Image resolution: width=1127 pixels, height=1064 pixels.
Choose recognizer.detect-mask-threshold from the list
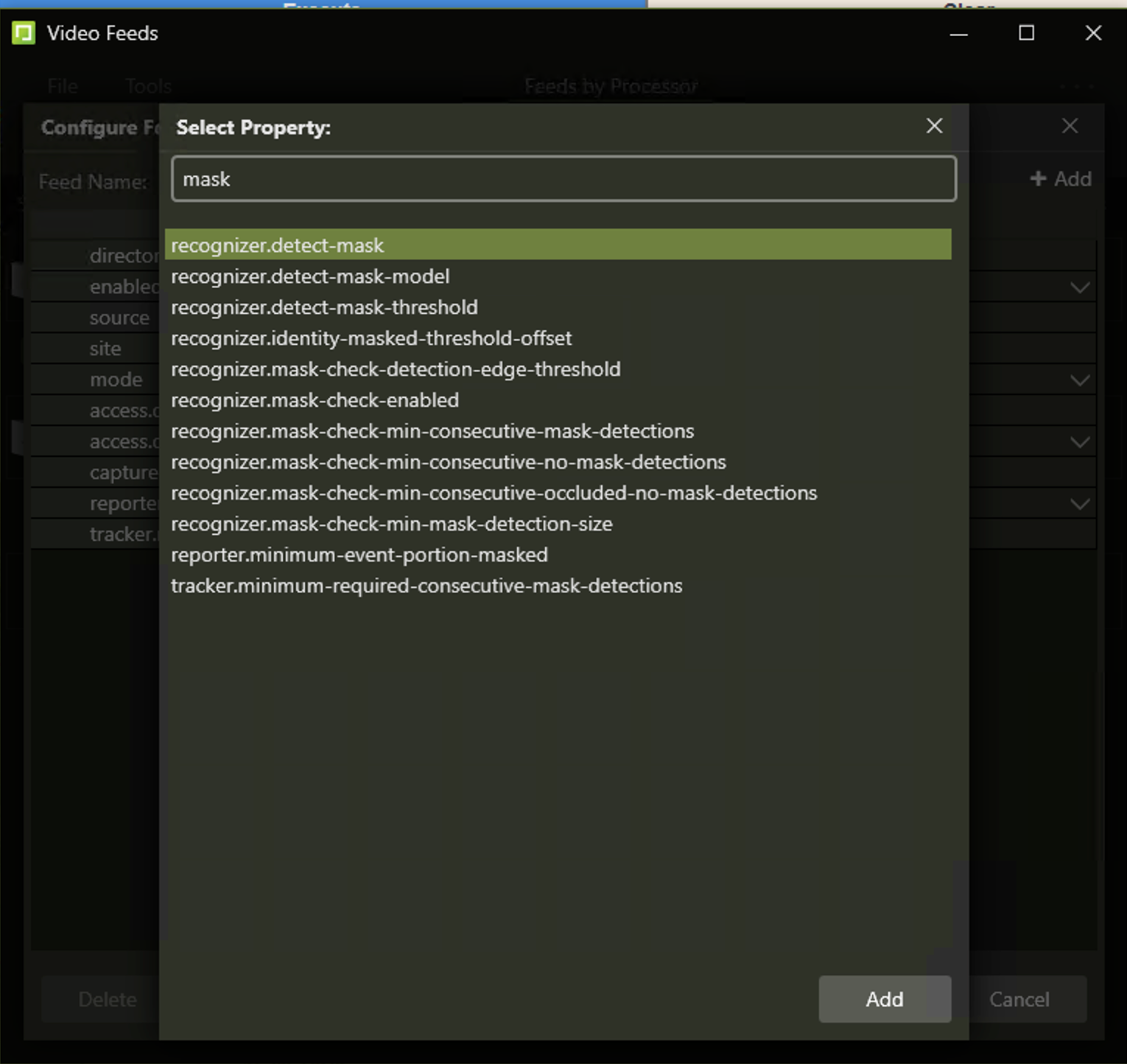(324, 307)
